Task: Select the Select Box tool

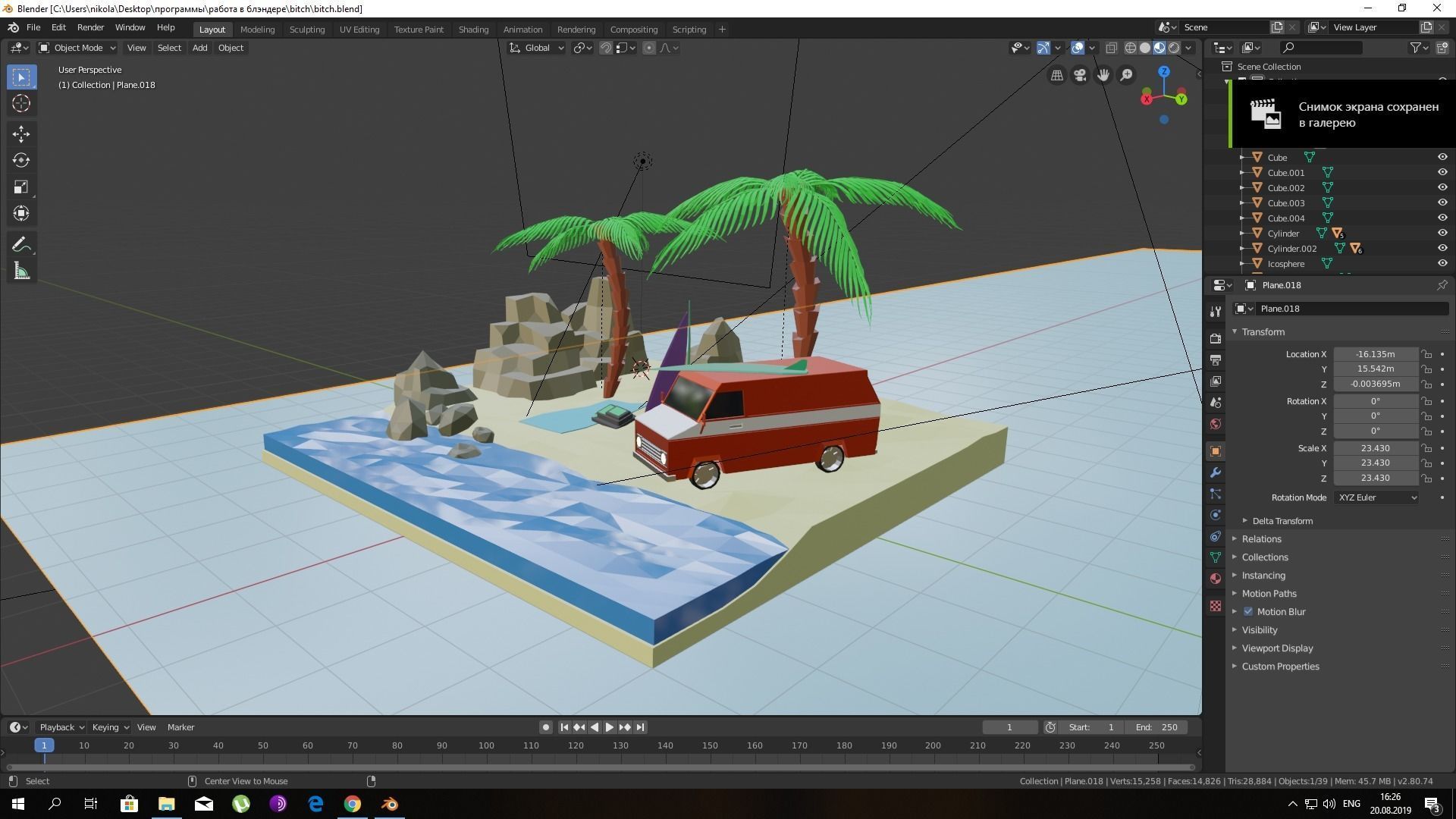Action: (21, 77)
